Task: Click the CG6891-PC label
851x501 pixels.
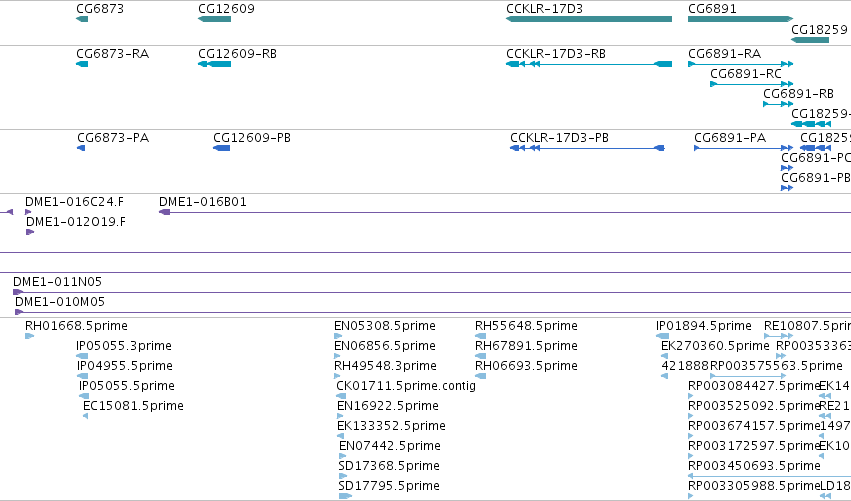Action: point(816,158)
